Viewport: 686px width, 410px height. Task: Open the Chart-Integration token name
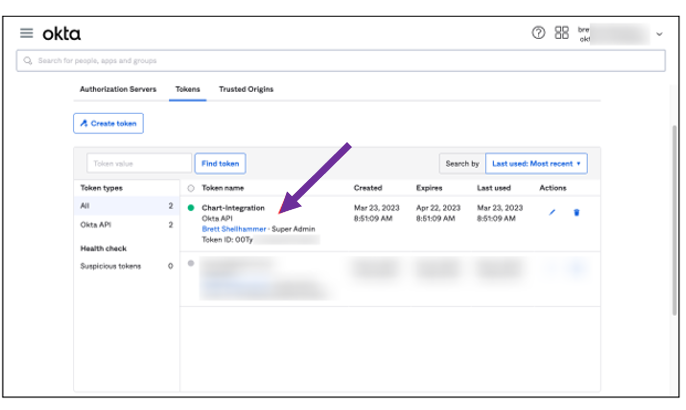pyautogui.click(x=233, y=208)
